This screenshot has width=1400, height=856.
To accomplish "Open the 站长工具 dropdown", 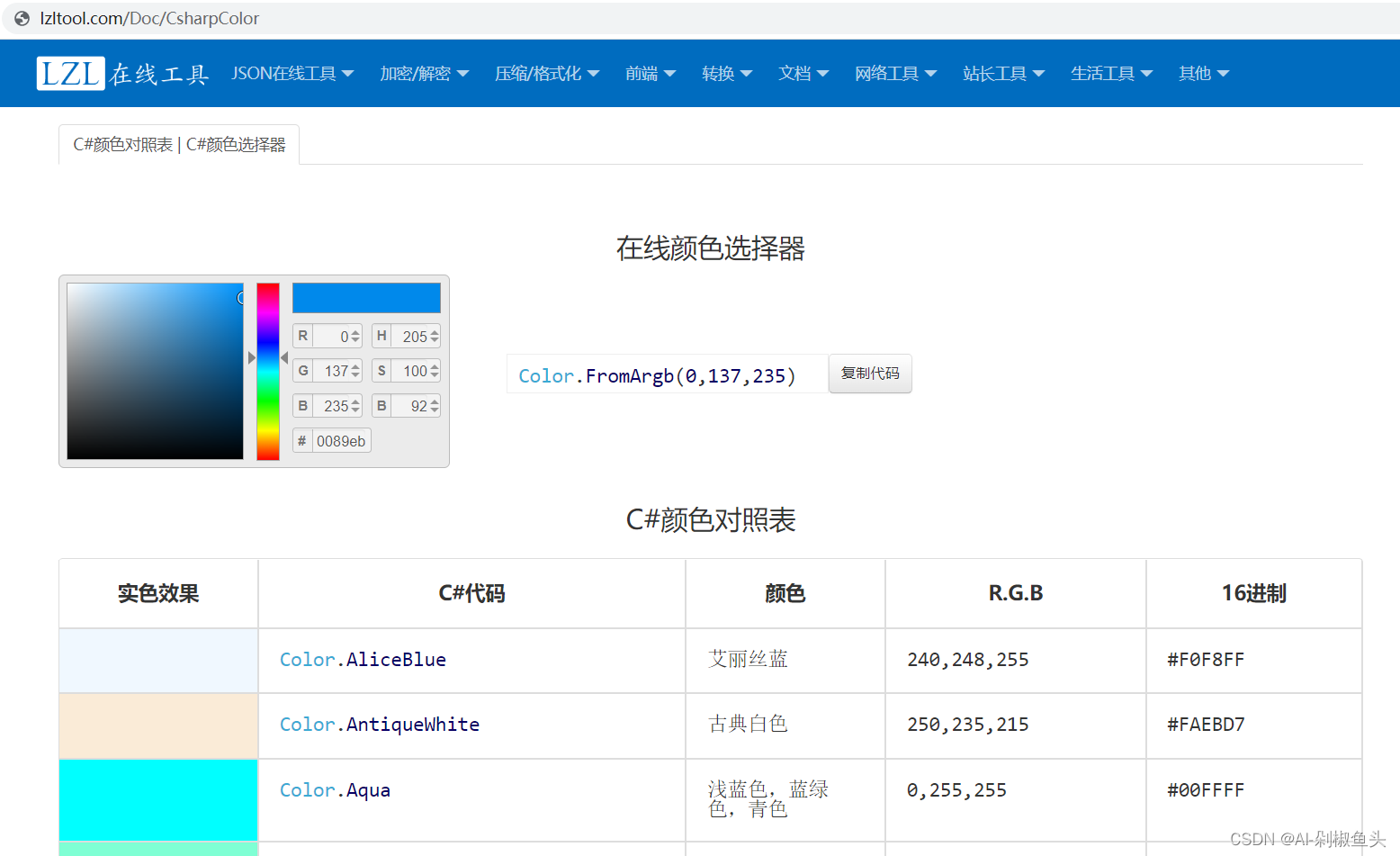I will click(x=1003, y=73).
